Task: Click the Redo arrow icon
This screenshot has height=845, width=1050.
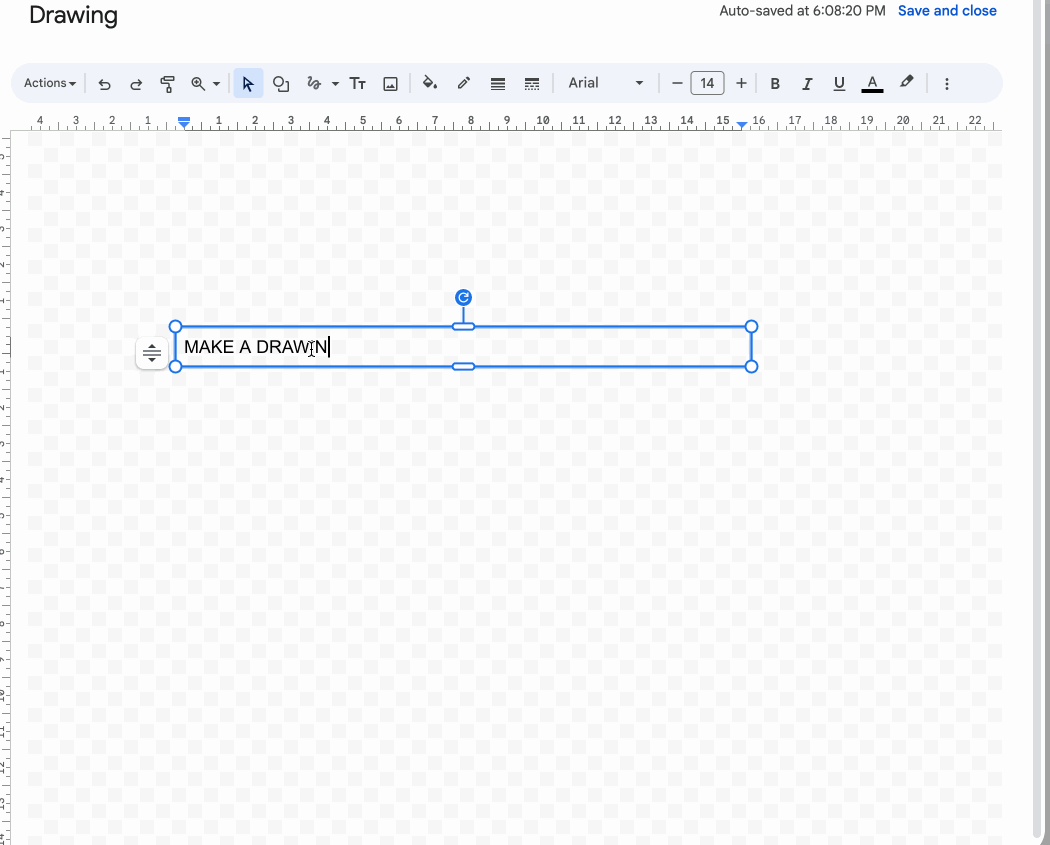Action: [x=136, y=84]
